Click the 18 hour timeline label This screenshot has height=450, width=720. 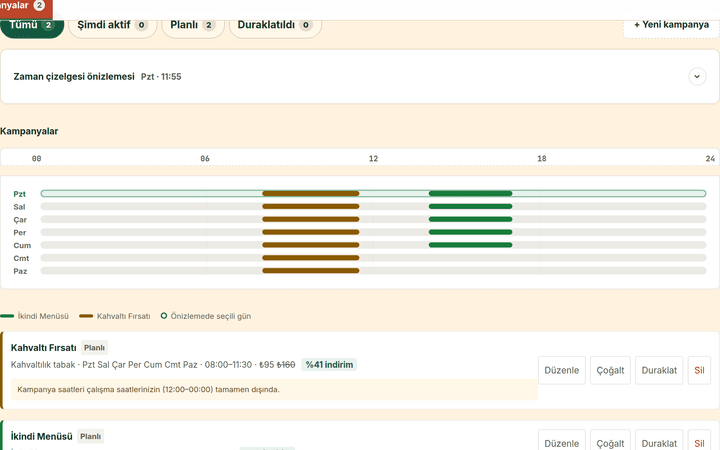pyautogui.click(x=542, y=158)
